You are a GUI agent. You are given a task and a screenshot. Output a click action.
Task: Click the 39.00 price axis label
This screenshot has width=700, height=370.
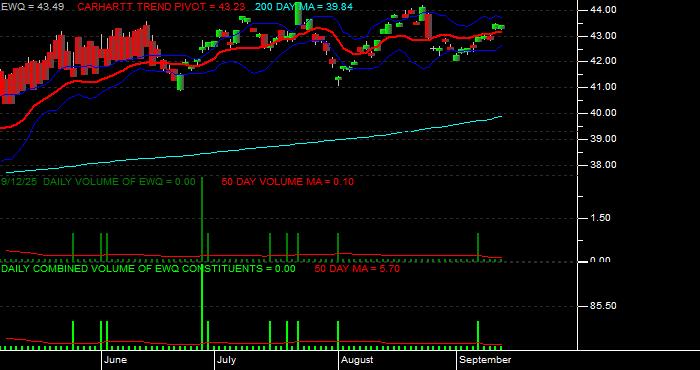pos(603,139)
